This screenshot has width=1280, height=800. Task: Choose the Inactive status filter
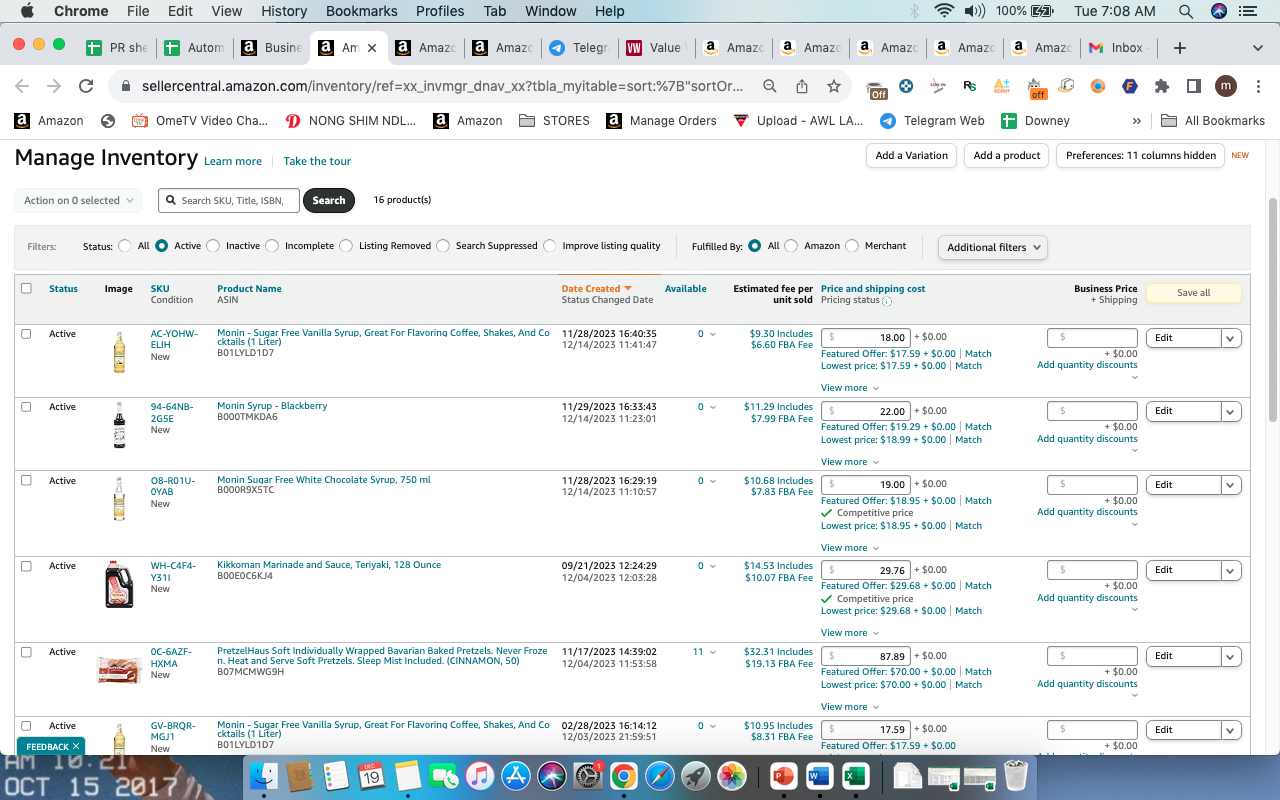click(x=213, y=246)
